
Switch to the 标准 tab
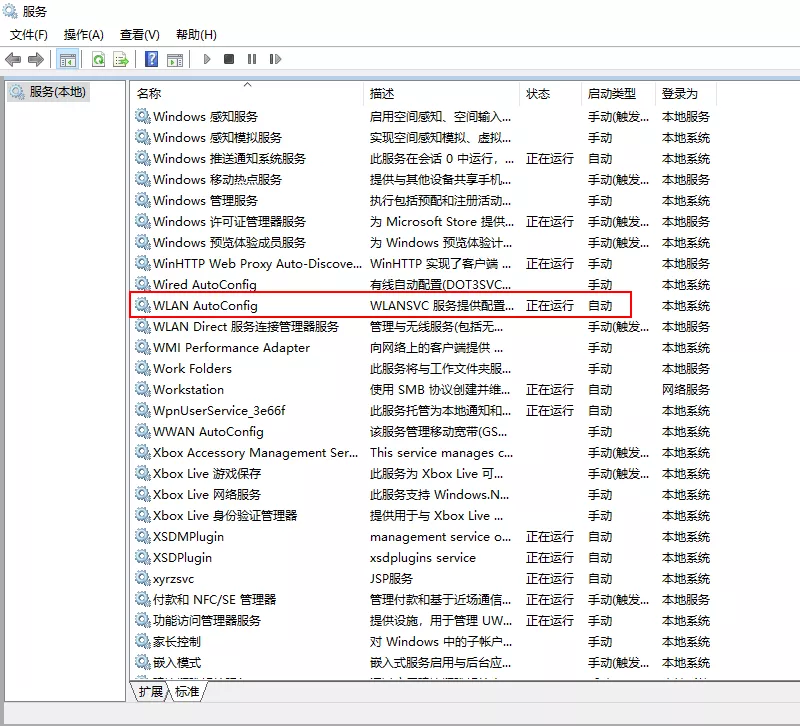pos(187,691)
